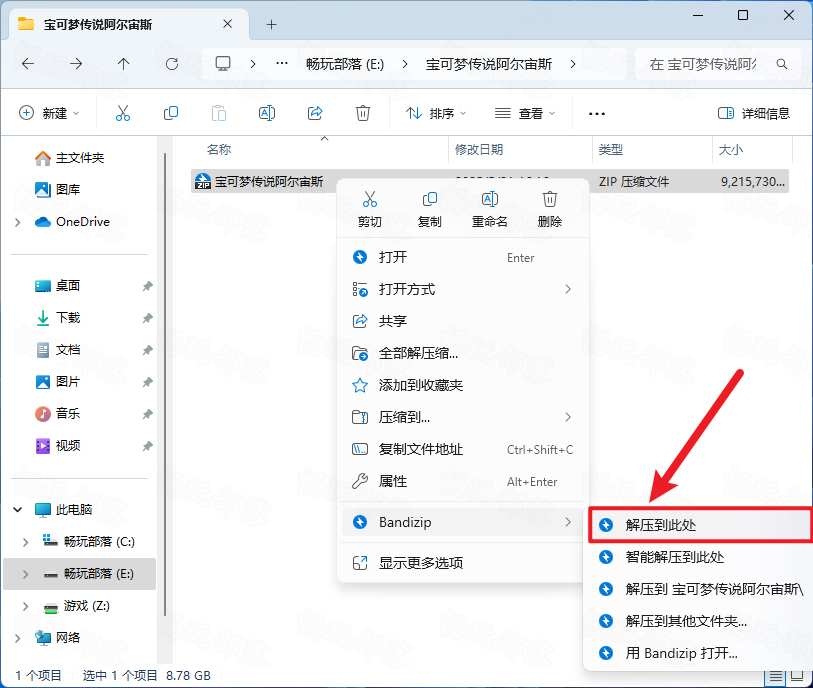This screenshot has width=813, height=688.
Task: Click 剪切 in the context menu
Action: coord(370,209)
